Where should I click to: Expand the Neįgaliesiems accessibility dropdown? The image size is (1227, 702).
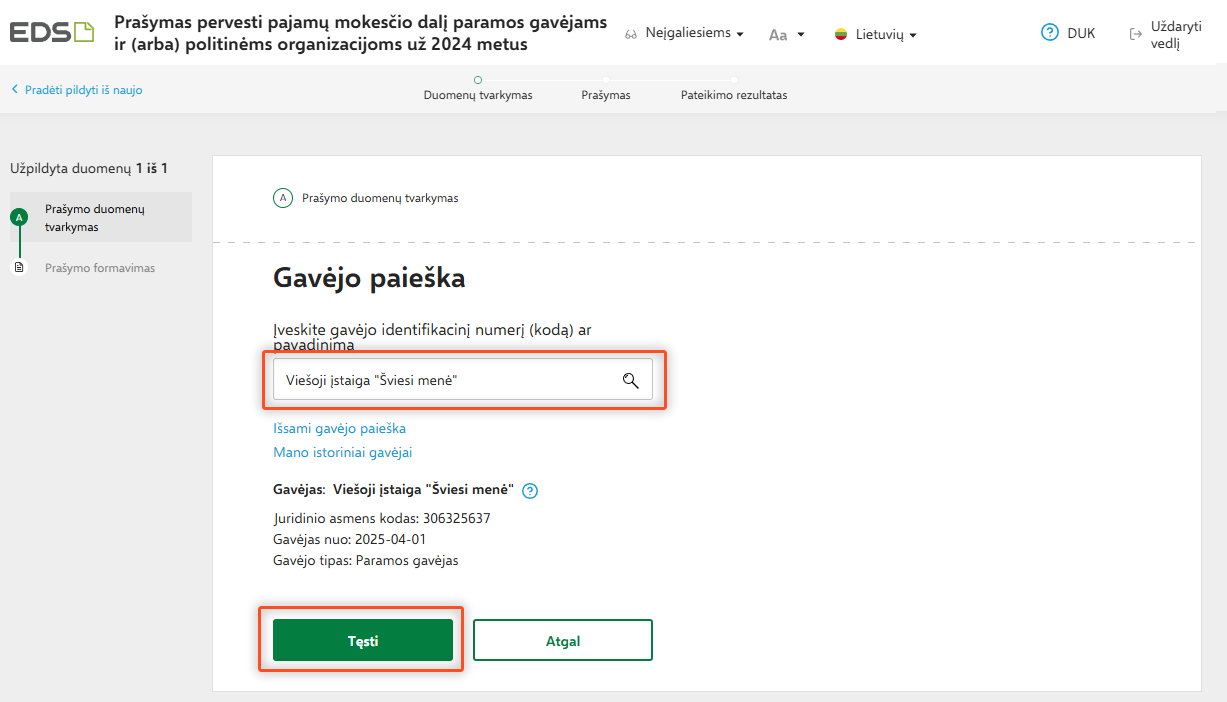pos(684,34)
